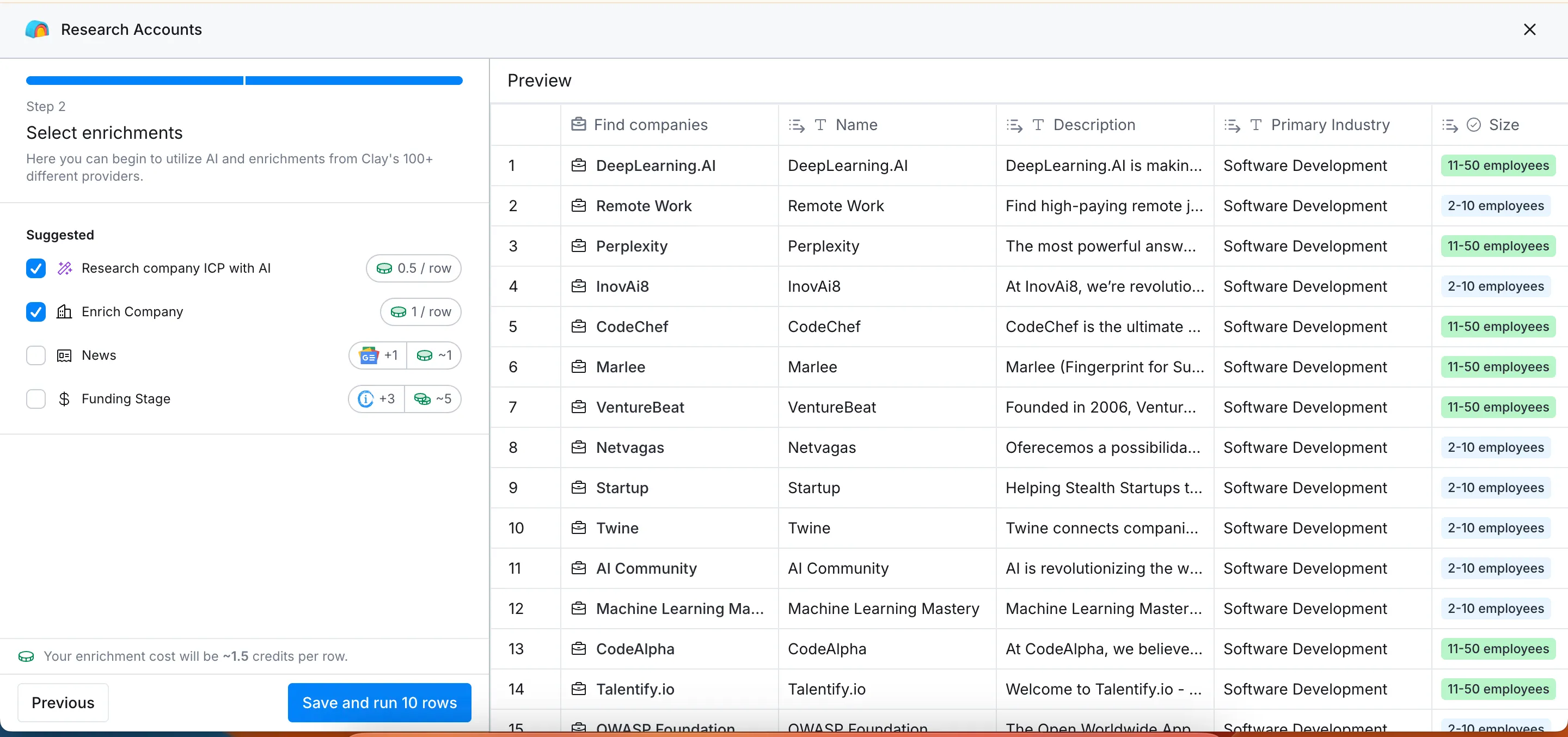Click Save and run 10 rows
Screen dimensions: 1568x737
pos(379,702)
